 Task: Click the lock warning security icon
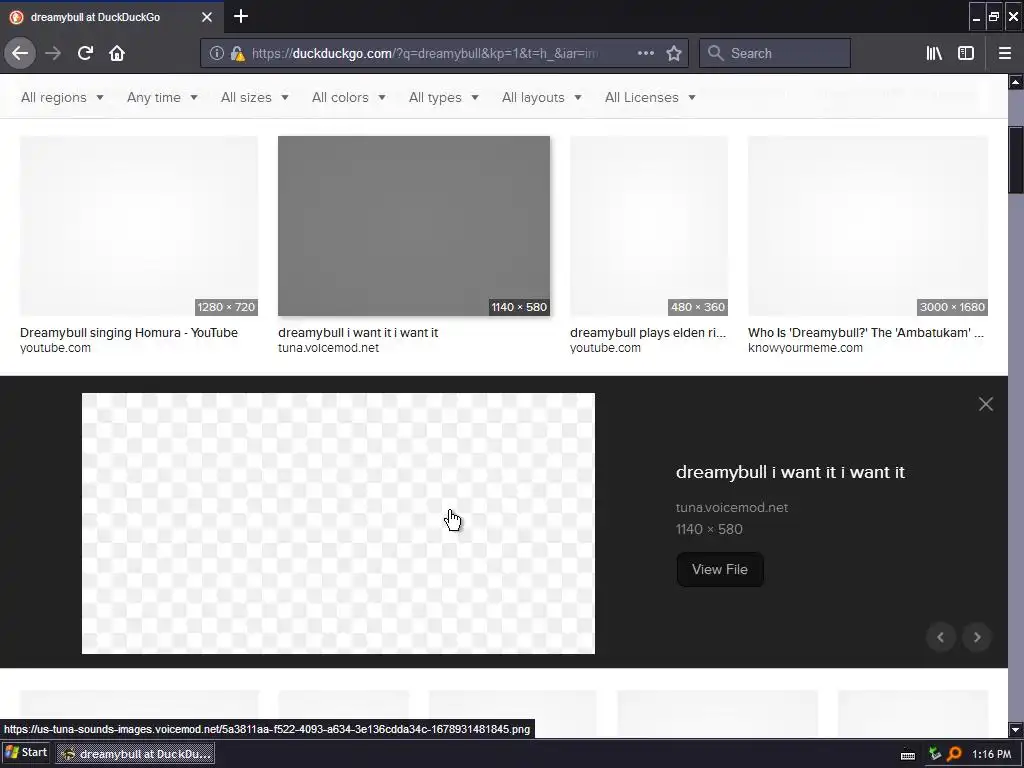click(237, 54)
